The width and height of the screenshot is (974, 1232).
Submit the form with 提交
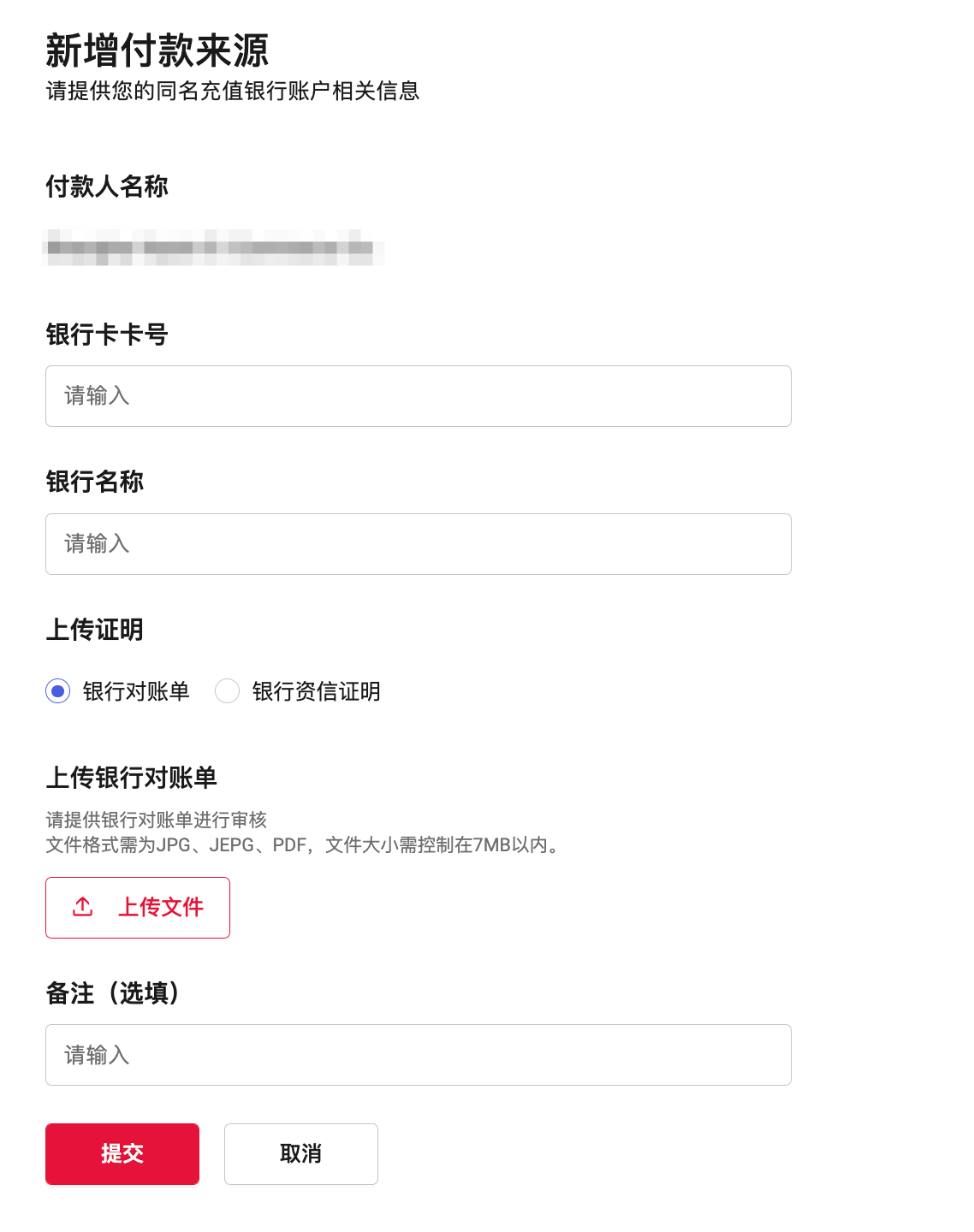[122, 1154]
